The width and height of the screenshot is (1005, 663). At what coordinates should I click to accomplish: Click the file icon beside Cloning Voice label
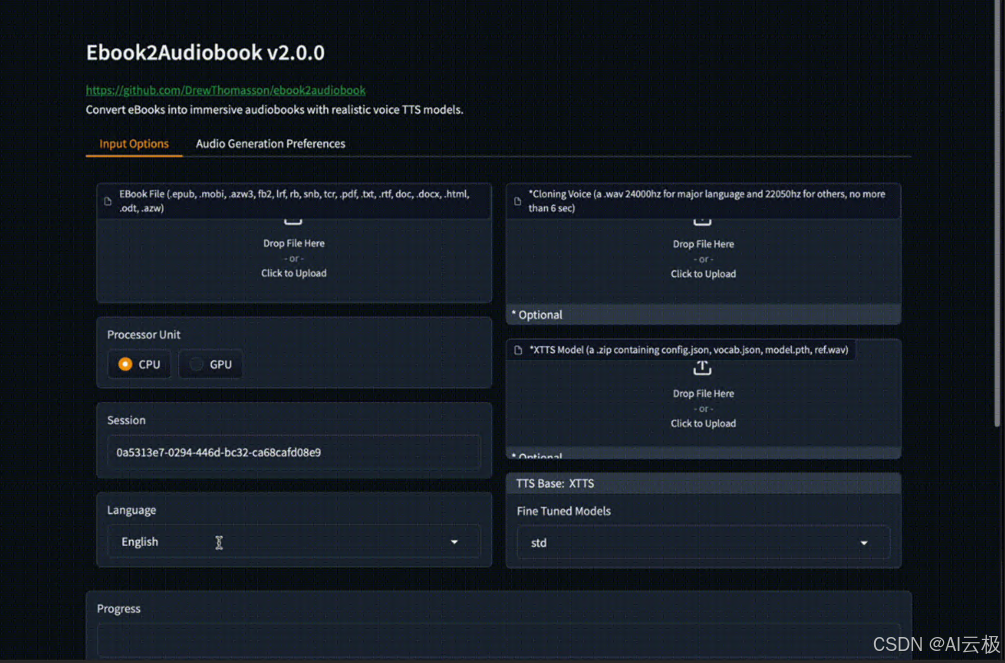pos(517,201)
